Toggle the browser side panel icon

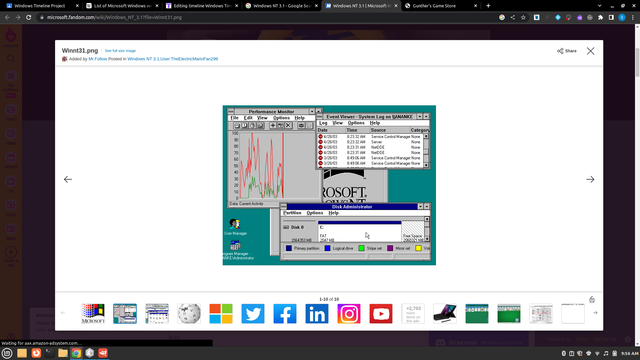click(611, 17)
